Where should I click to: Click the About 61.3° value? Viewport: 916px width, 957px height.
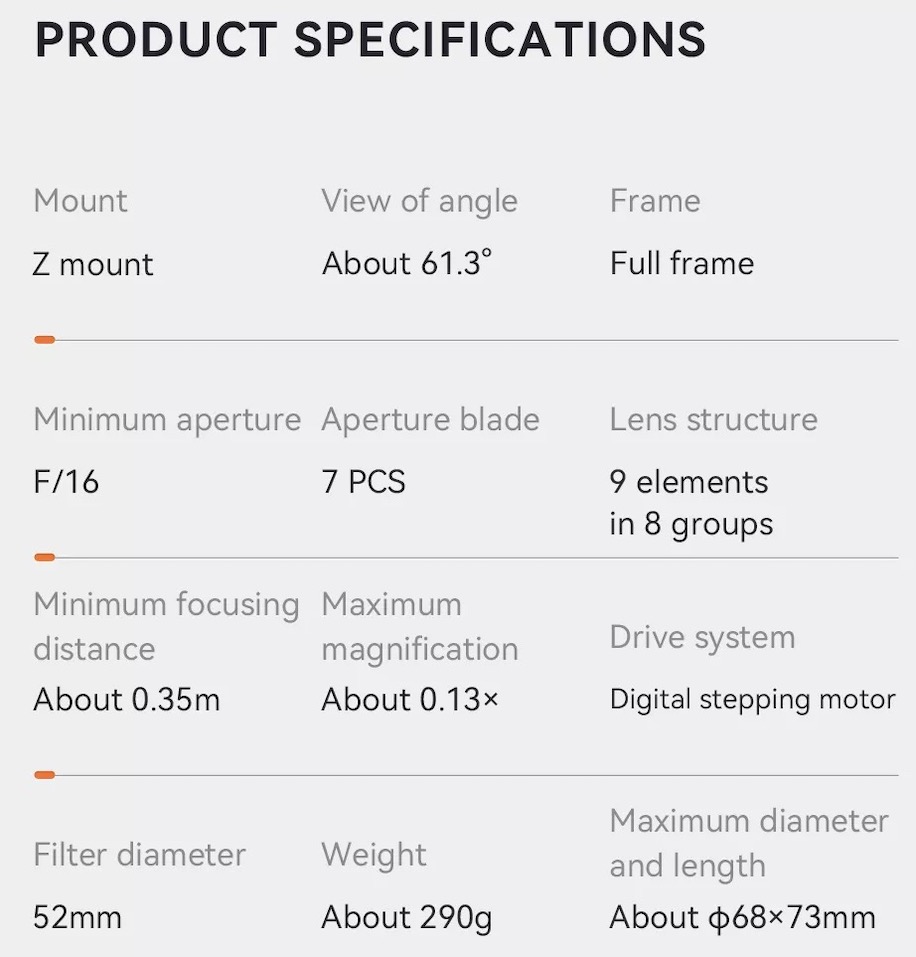(x=406, y=264)
